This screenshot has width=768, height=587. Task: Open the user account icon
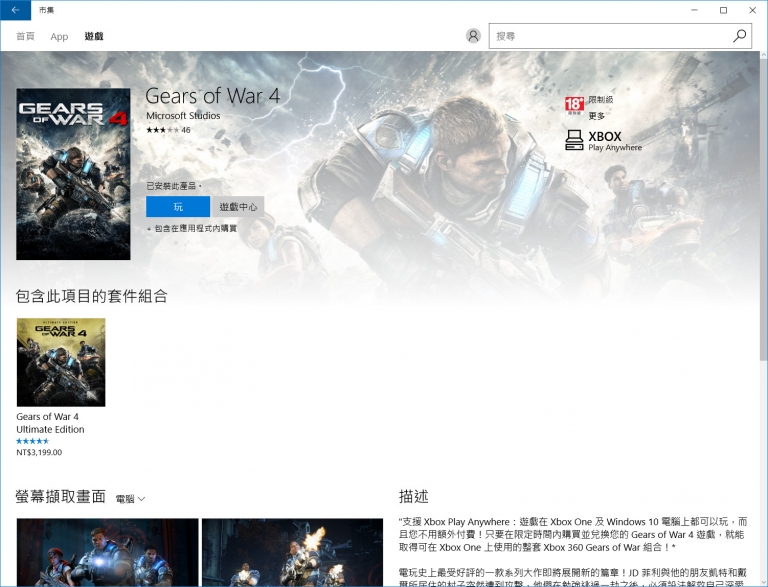[473, 36]
